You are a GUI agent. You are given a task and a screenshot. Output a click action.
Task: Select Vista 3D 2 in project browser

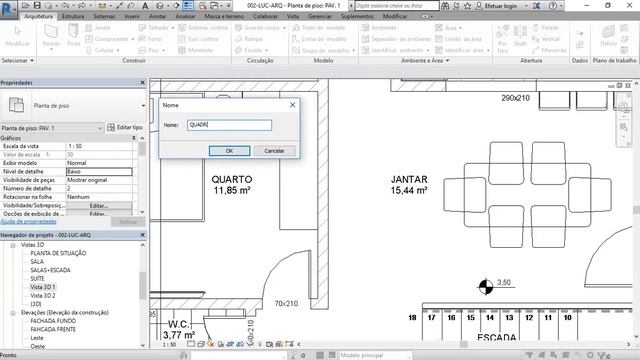(x=43, y=296)
